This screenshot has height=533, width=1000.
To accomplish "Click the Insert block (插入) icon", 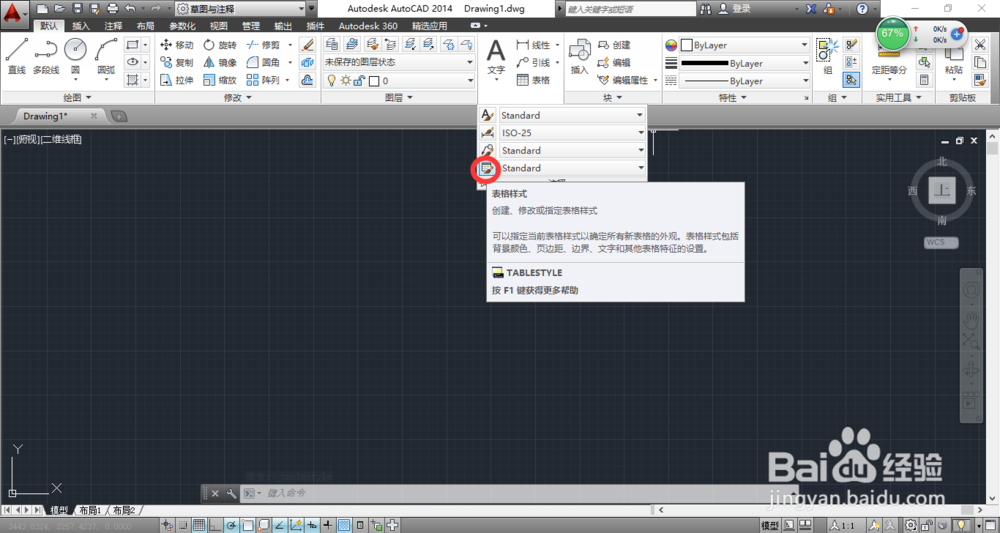I will coord(579,57).
